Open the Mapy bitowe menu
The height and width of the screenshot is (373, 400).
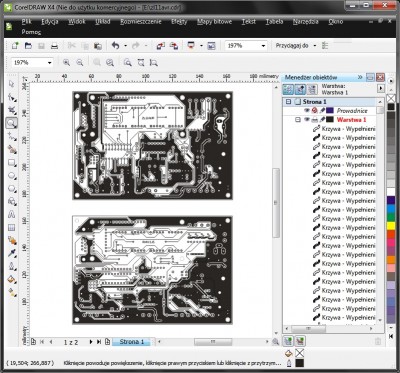214,22
